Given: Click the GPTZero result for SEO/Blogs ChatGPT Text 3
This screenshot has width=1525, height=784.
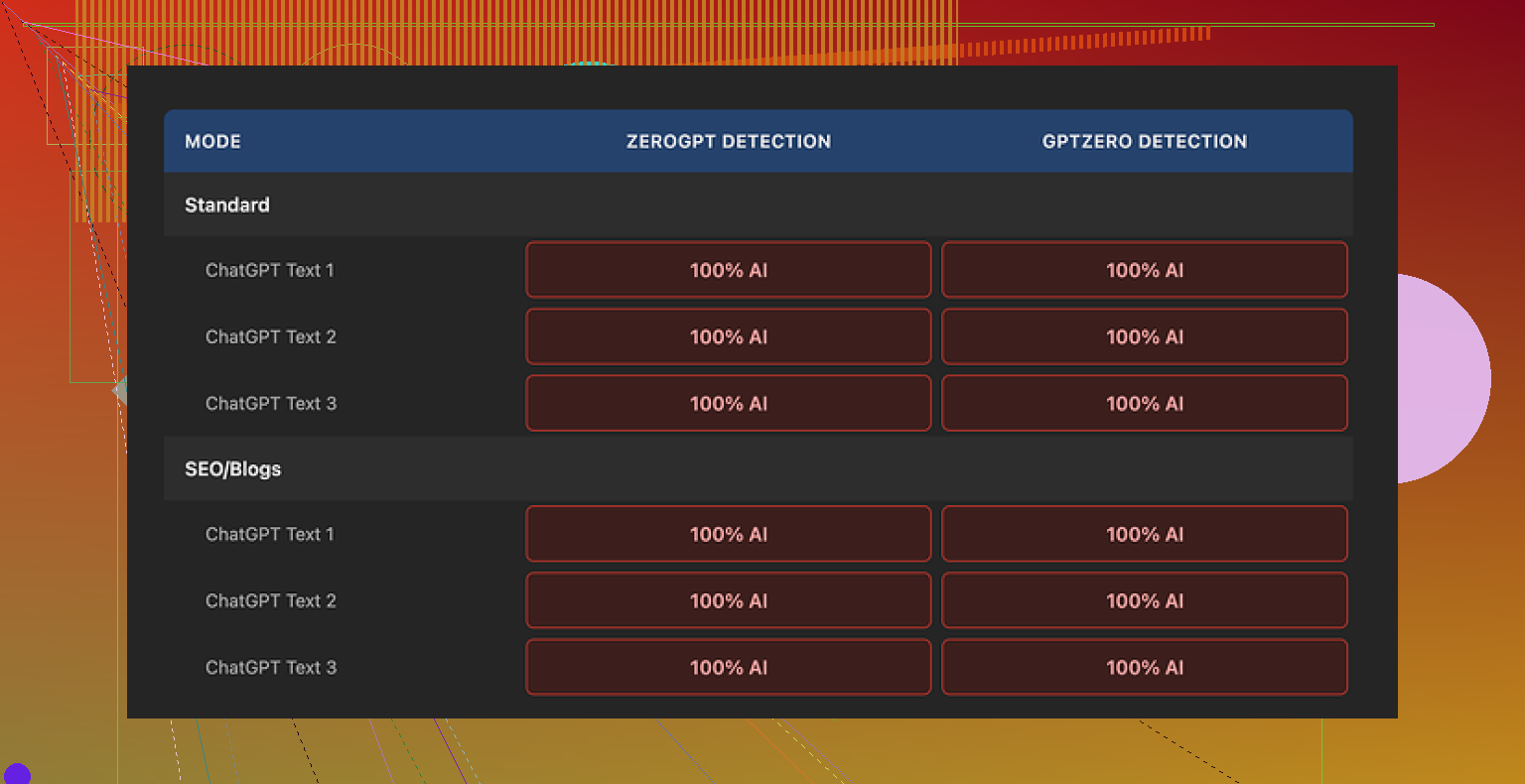Looking at the screenshot, I should click(1144, 667).
